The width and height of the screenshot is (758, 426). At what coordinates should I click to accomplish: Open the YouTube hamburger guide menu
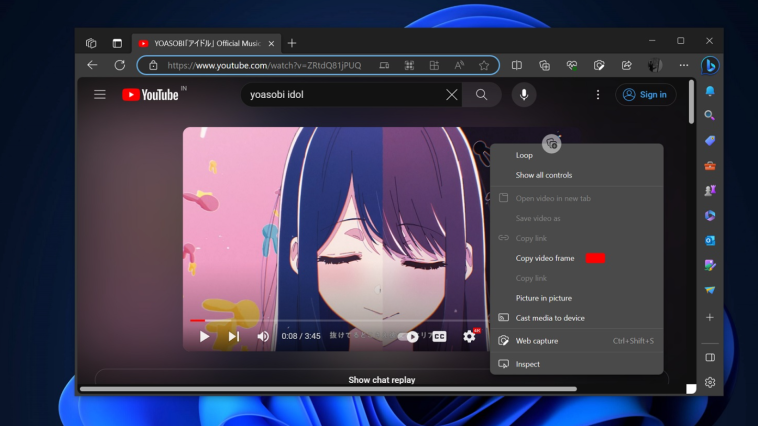(100, 94)
